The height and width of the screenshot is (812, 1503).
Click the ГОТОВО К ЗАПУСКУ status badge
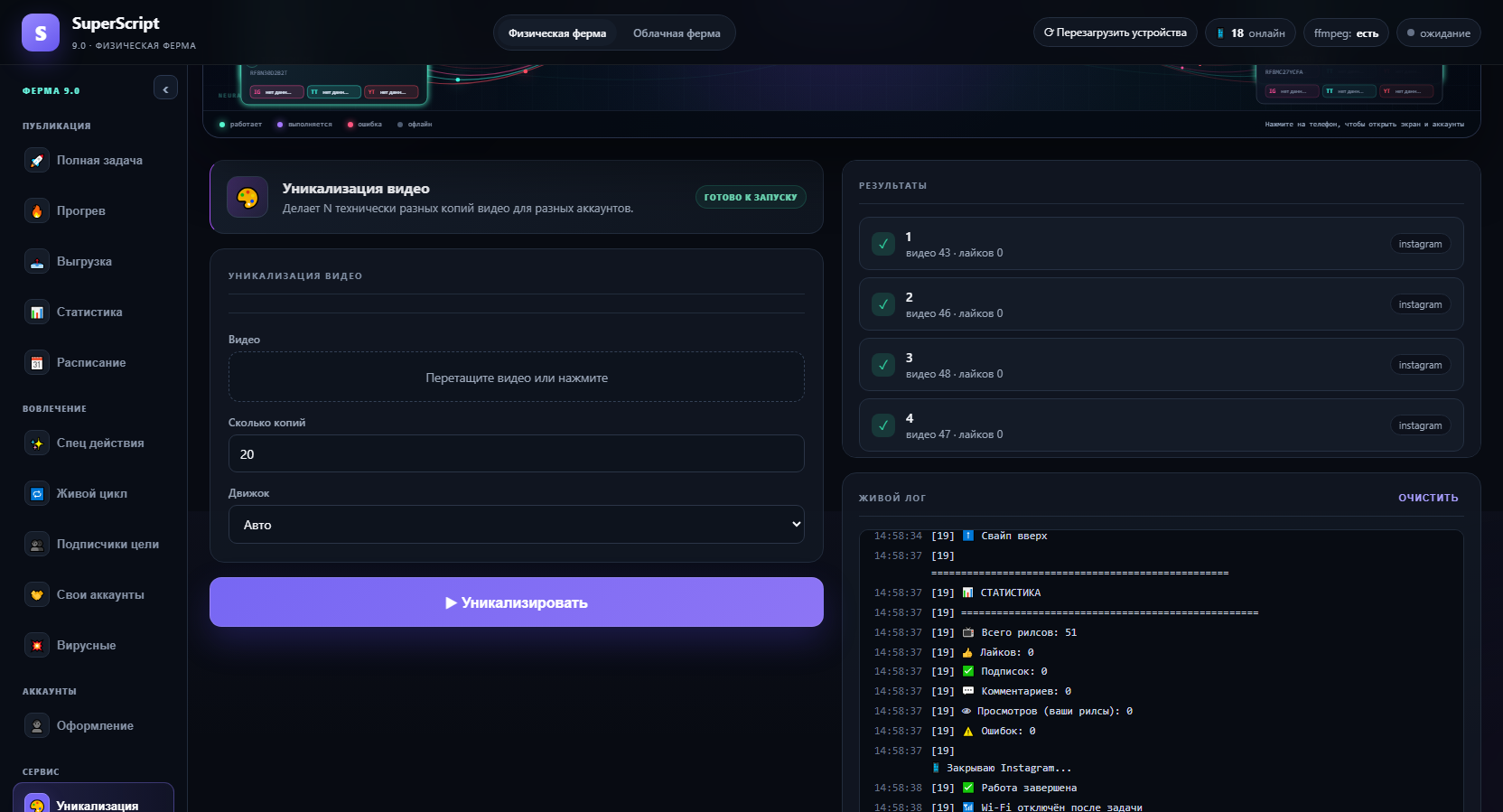tap(751, 197)
